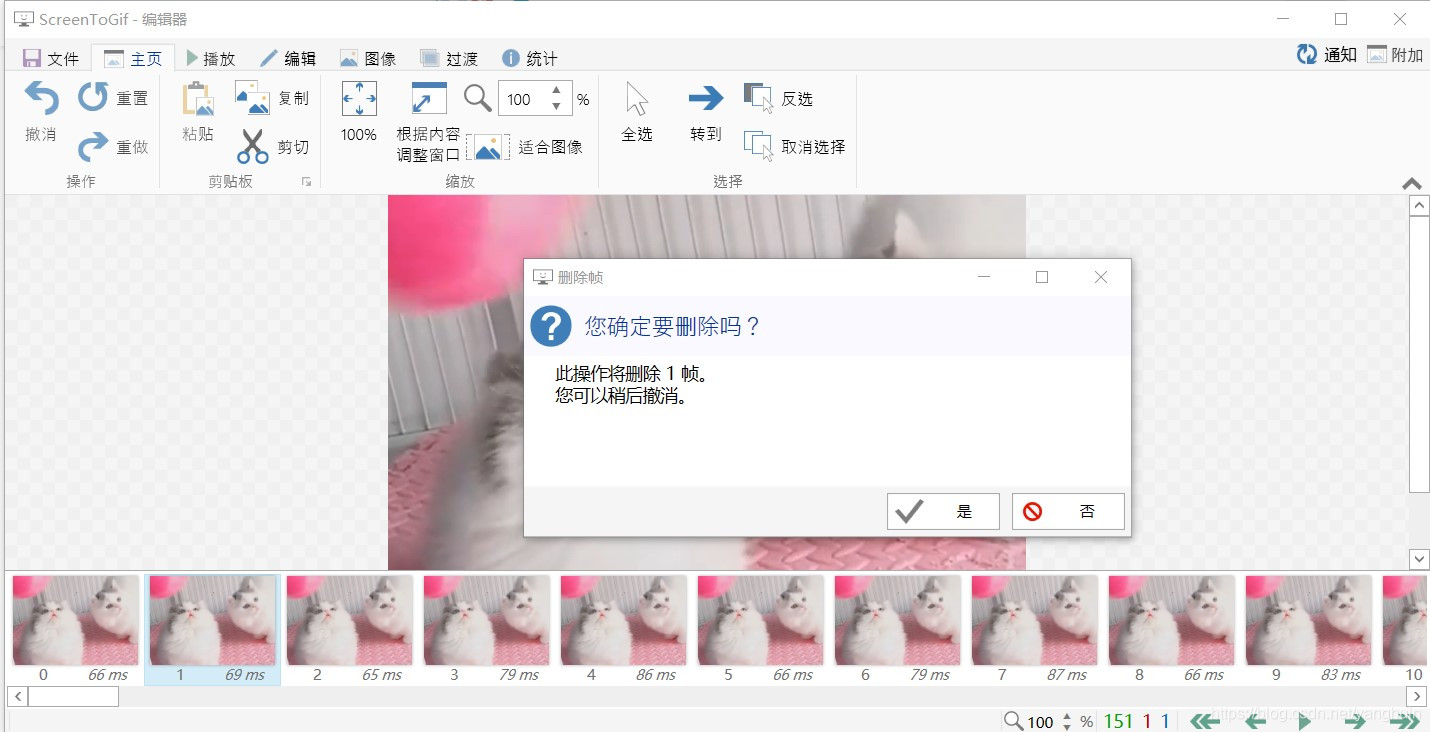Select frame 7 thumbnail
Screen dimensions: 1430x732
(x=1035, y=629)
